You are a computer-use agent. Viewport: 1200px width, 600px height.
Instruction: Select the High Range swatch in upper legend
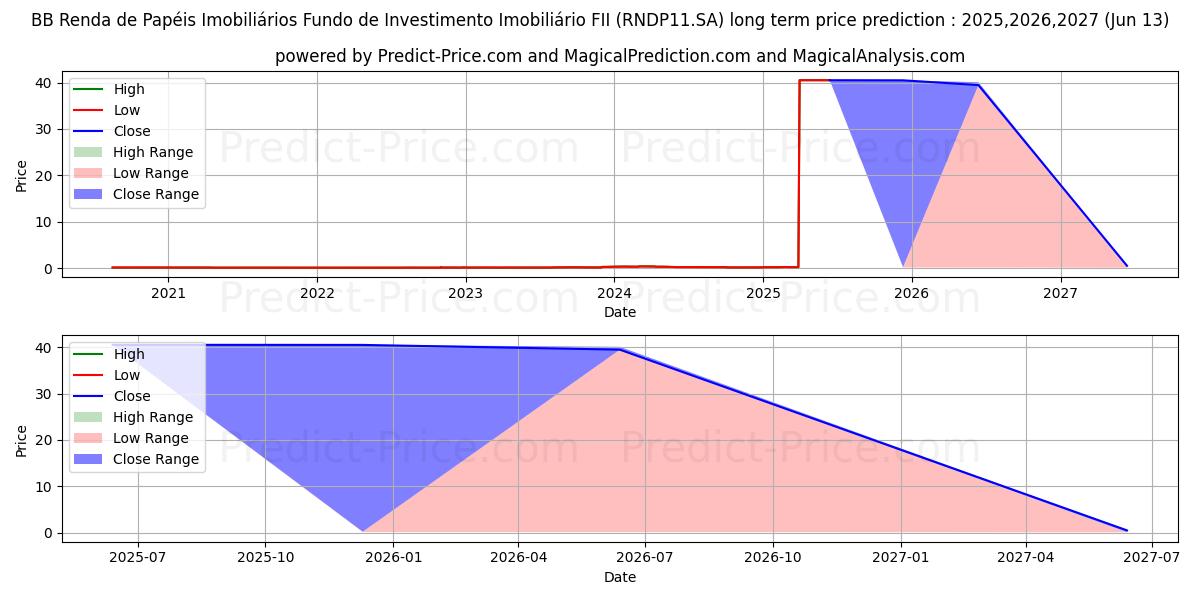(x=91, y=153)
